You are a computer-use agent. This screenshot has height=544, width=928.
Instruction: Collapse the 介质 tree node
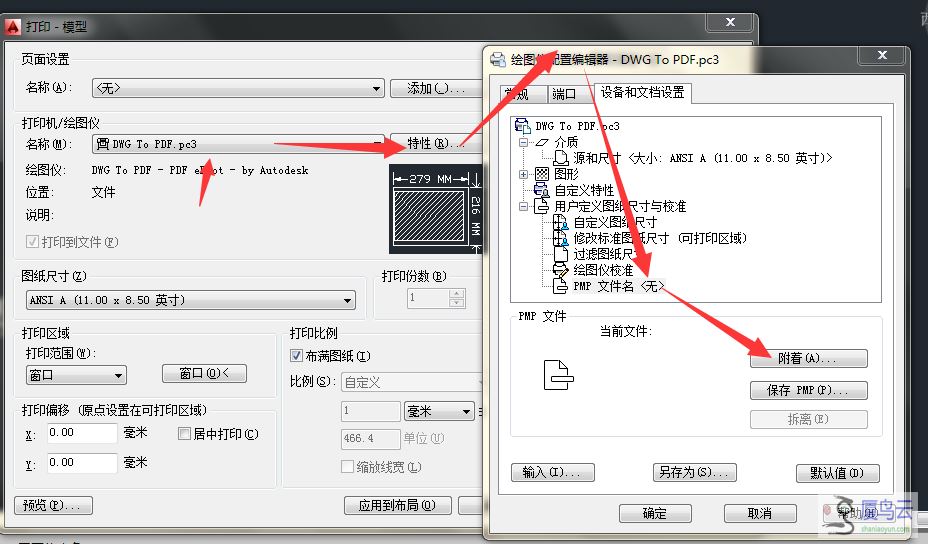(523, 142)
